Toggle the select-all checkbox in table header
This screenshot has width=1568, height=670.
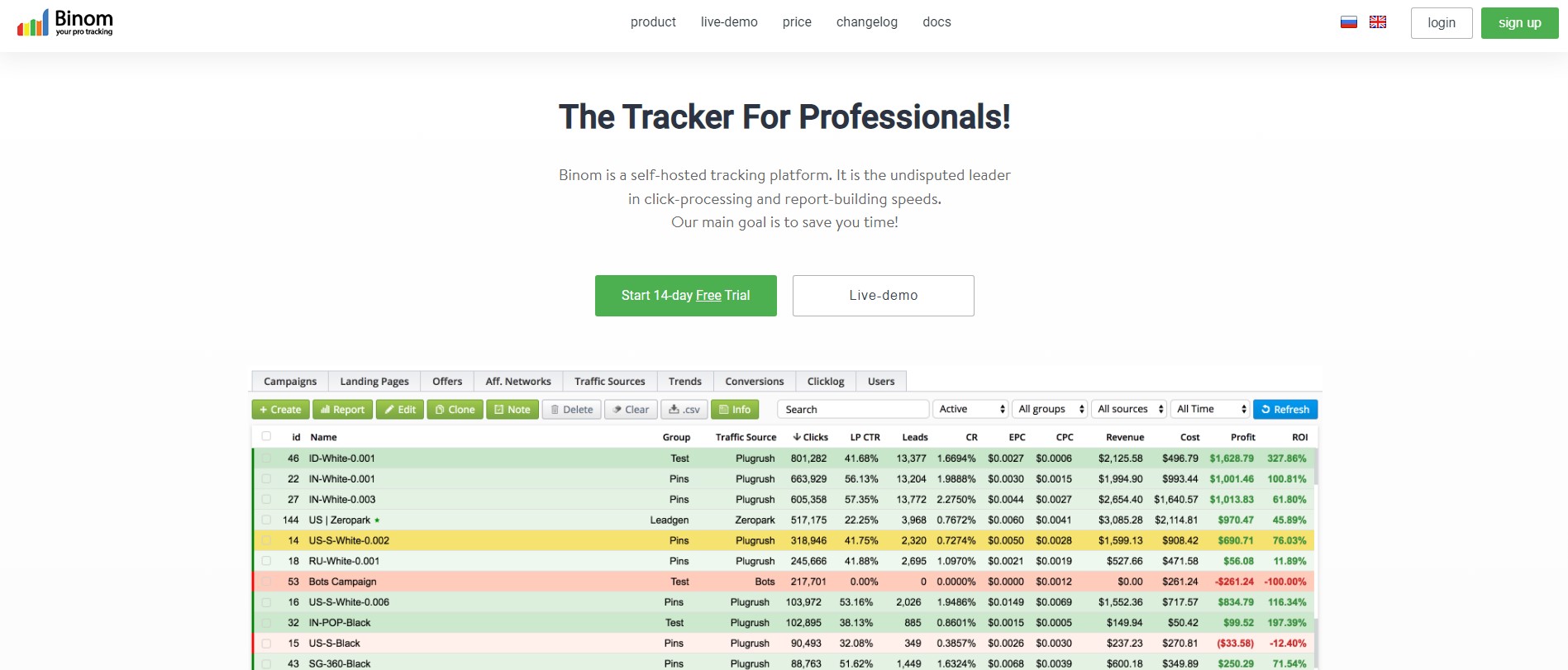point(266,436)
